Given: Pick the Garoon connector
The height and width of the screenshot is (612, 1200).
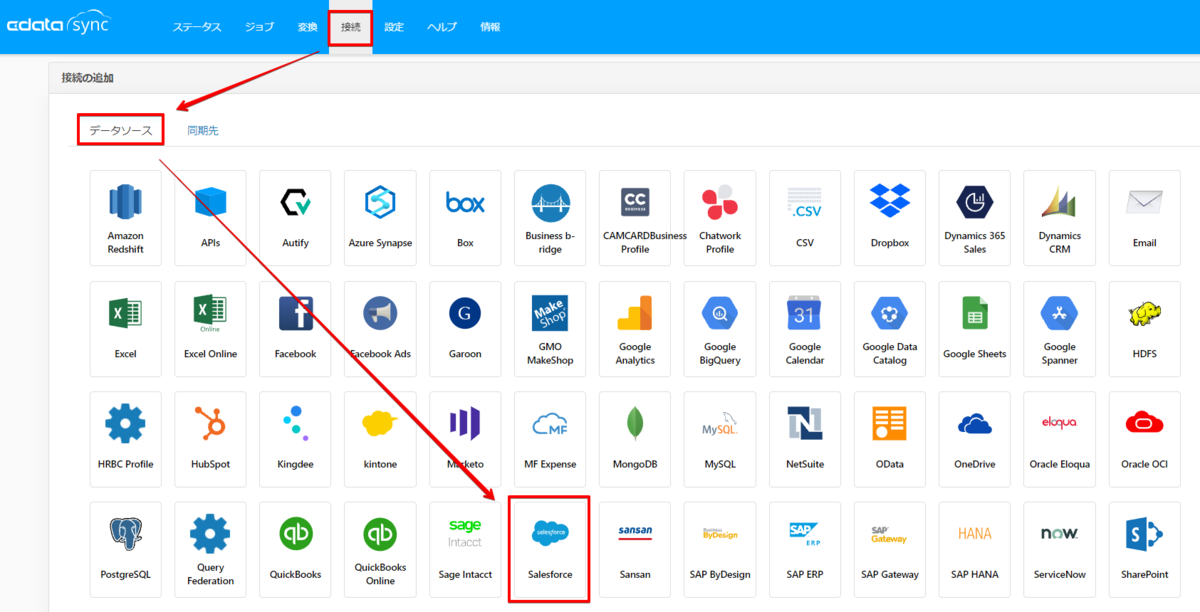Looking at the screenshot, I should pyautogui.click(x=466, y=329).
